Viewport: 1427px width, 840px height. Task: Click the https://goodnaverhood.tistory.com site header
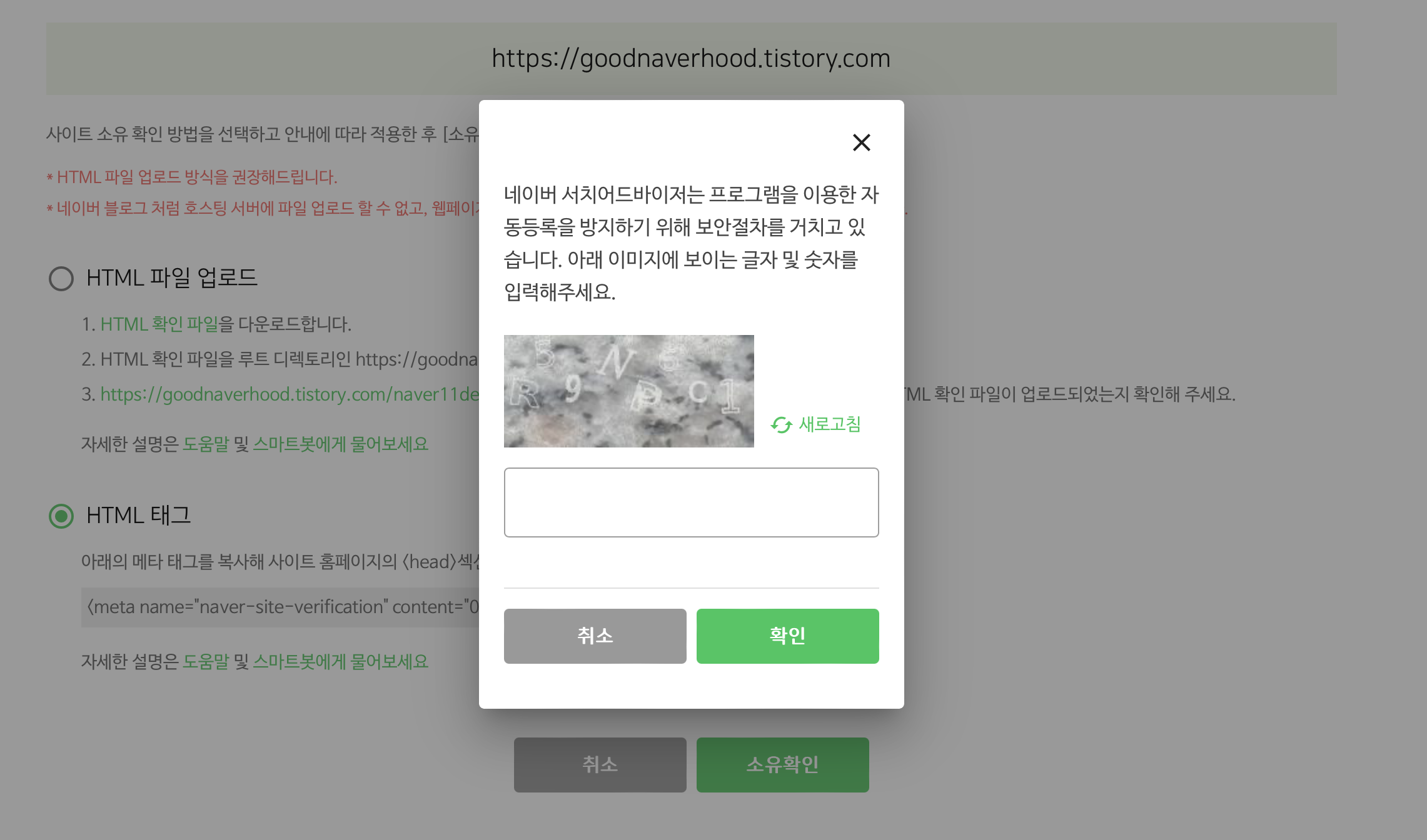pos(690,58)
